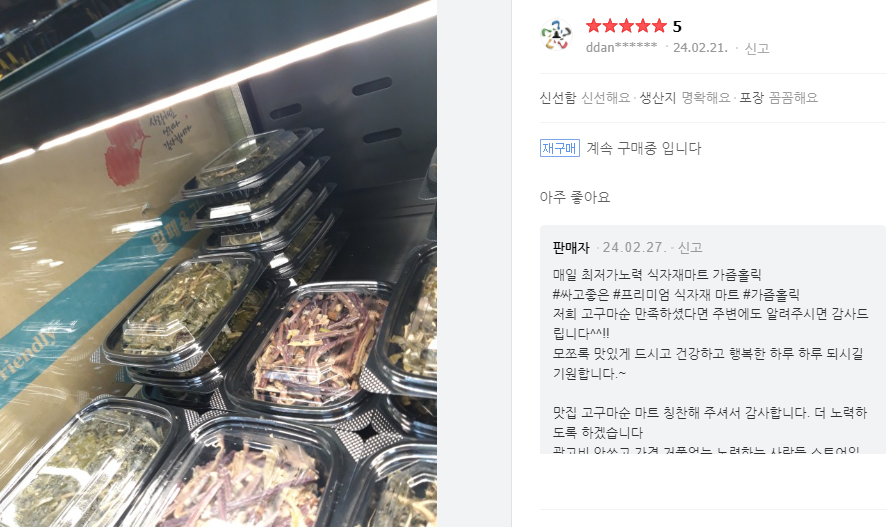Viewport: 887px width, 527px height.
Task: Click the 계속 구매중 입니다 repurchase text
Action: coord(644,148)
